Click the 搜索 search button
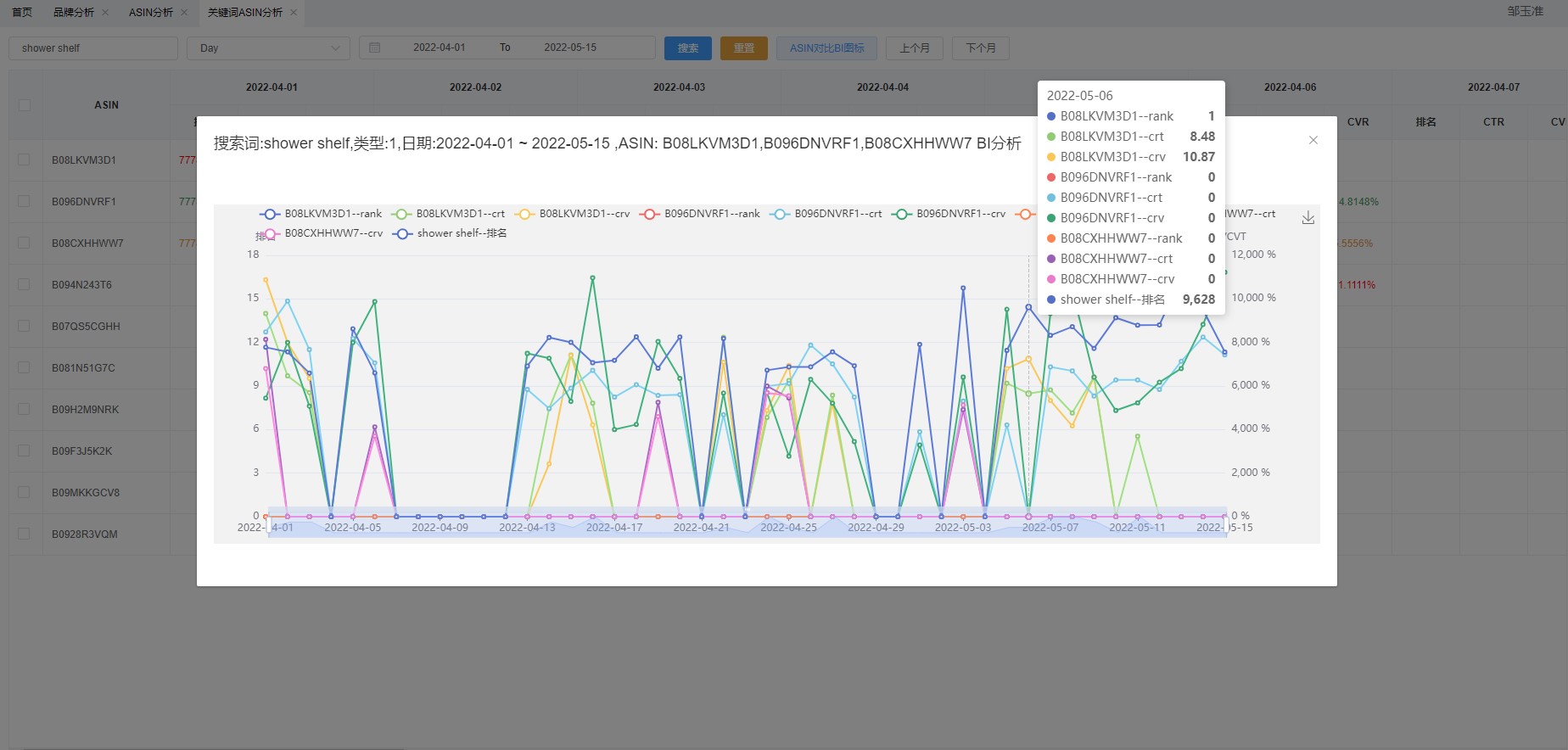The height and width of the screenshot is (750, 1568). (x=688, y=48)
